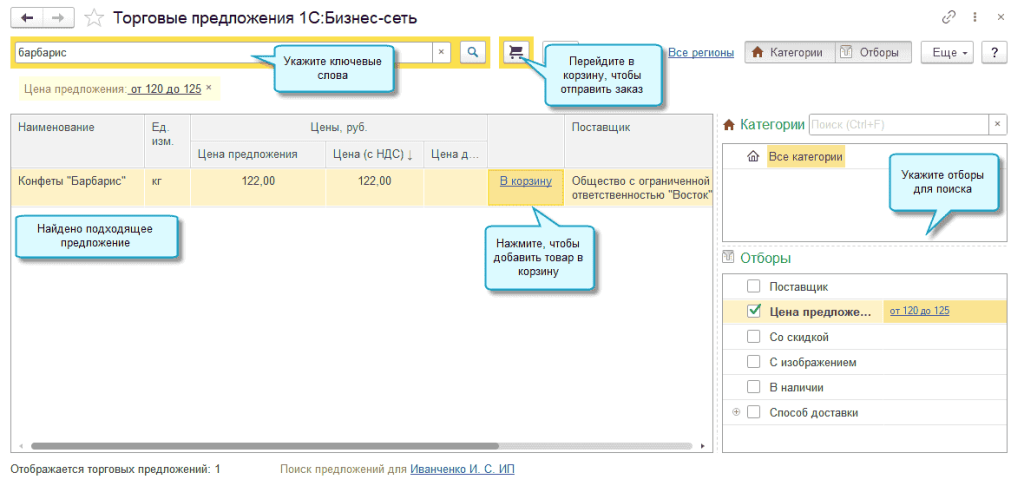Switch to Категории panel toggle
The width and height of the screenshot is (1024, 486).
click(789, 53)
